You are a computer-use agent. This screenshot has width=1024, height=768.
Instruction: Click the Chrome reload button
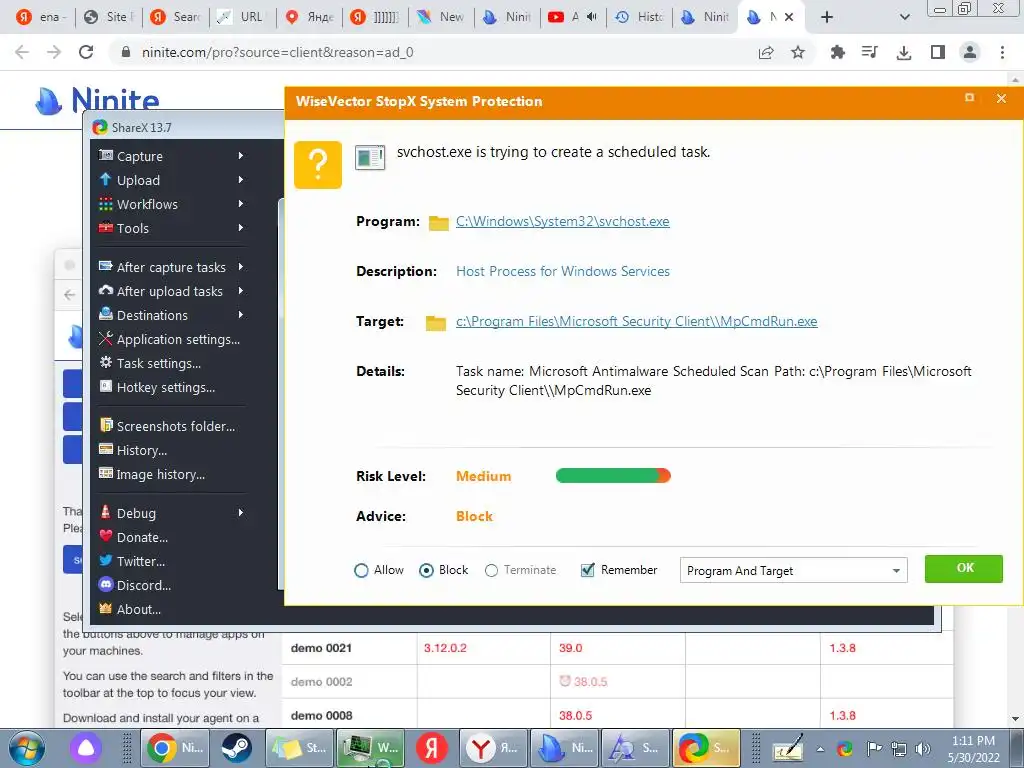[x=86, y=52]
